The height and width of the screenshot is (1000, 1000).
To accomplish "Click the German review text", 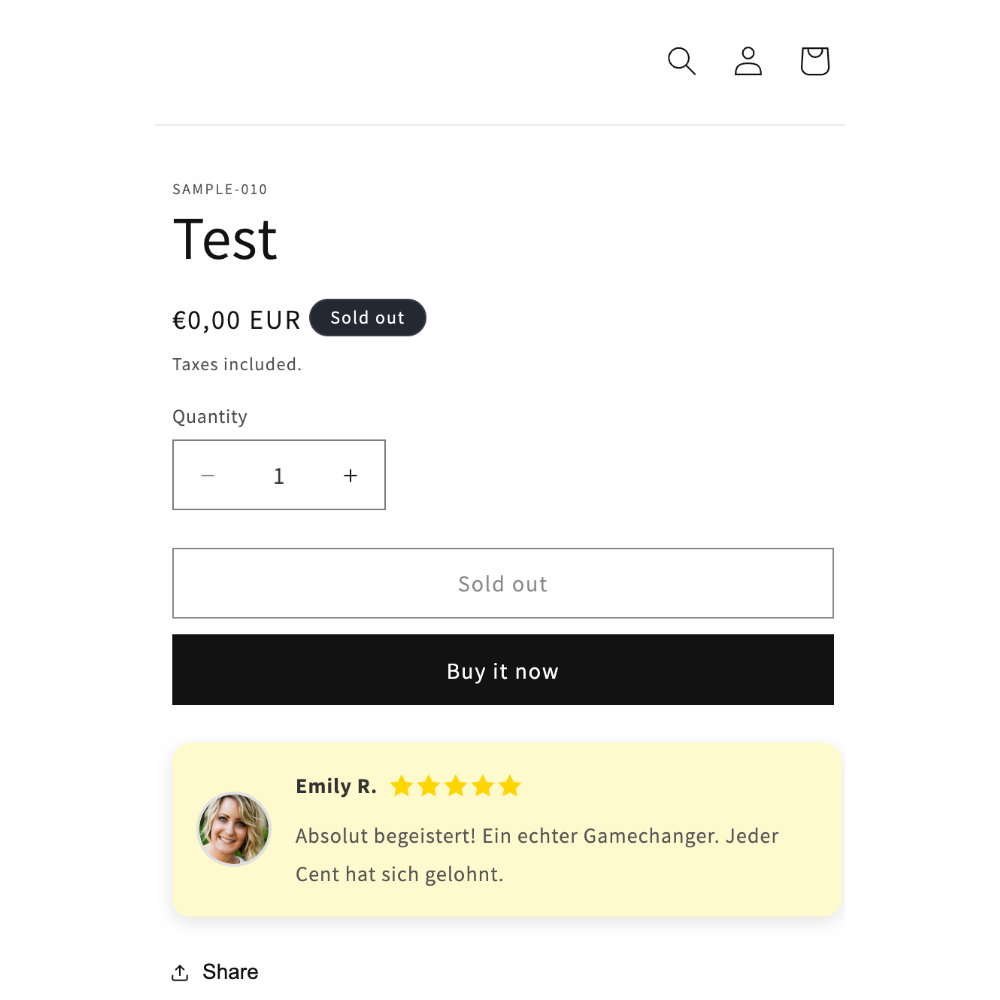I will point(537,855).
